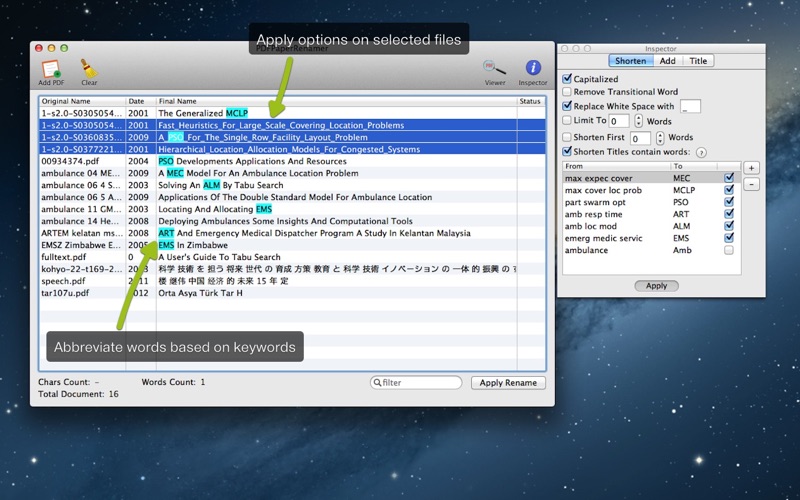Select ambulance keyword rule text
The image size is (800, 500).
[x=586, y=250]
